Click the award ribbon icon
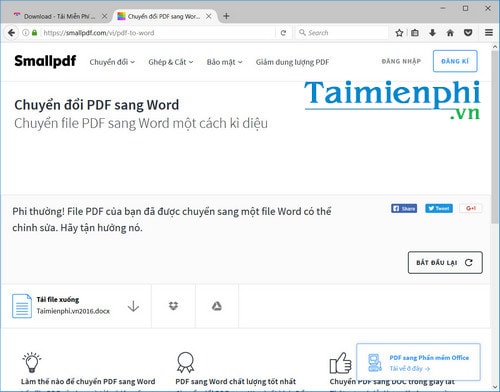Viewport: 500px width, 392px height. 185,362
